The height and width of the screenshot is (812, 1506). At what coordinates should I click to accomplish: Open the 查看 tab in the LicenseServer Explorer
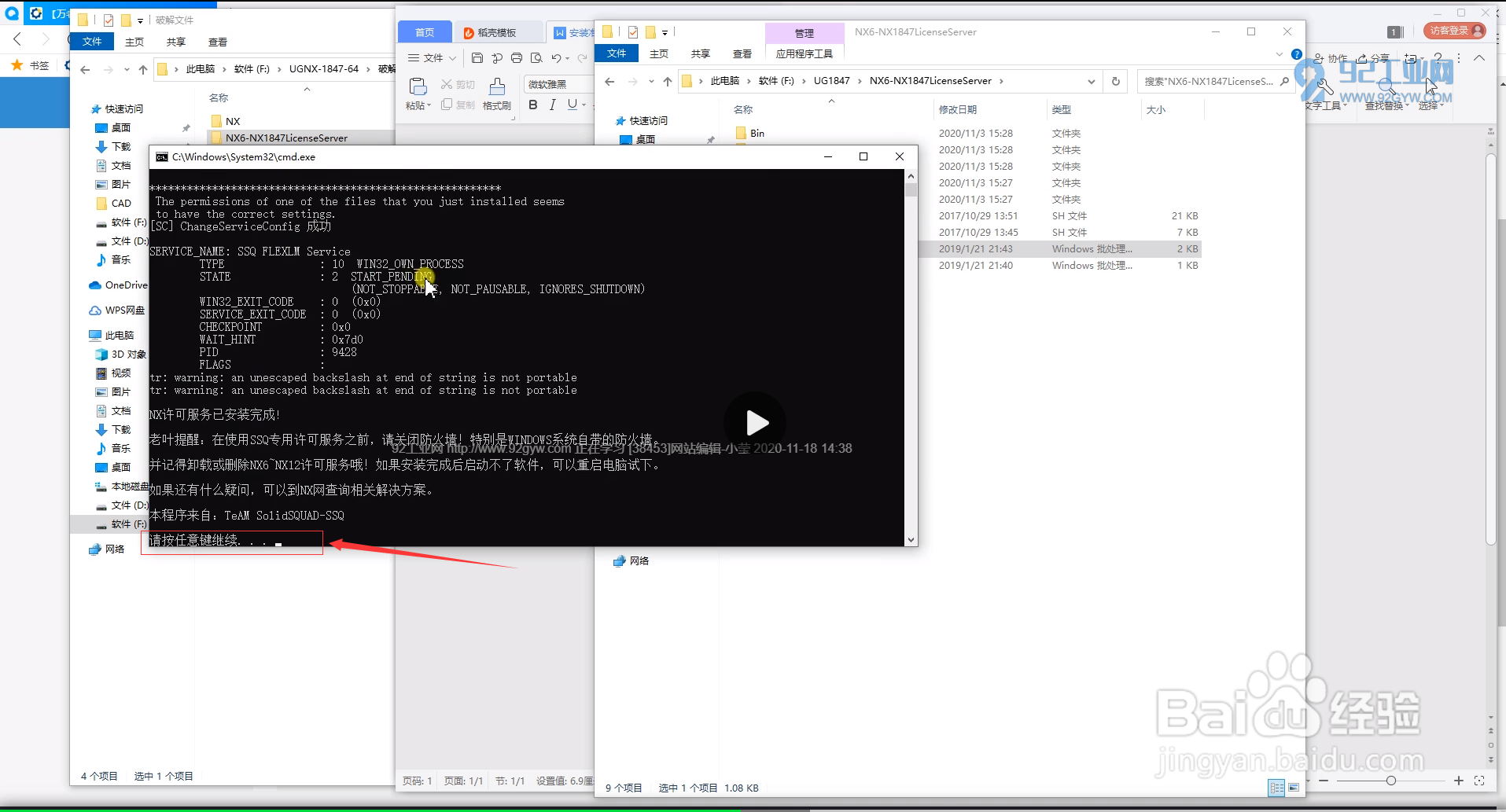[742, 53]
